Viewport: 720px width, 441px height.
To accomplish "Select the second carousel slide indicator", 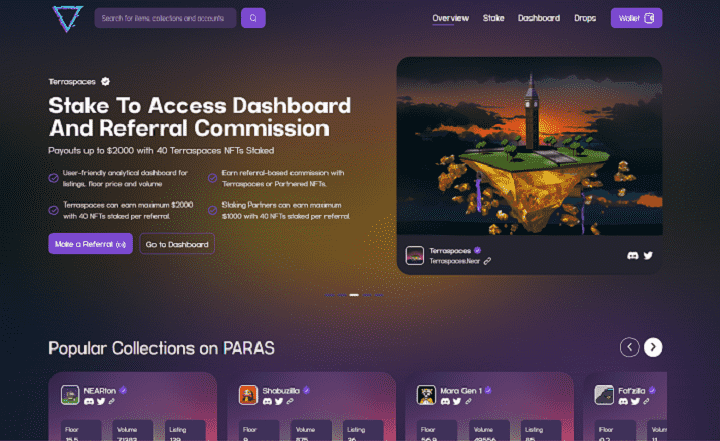I will 342,295.
